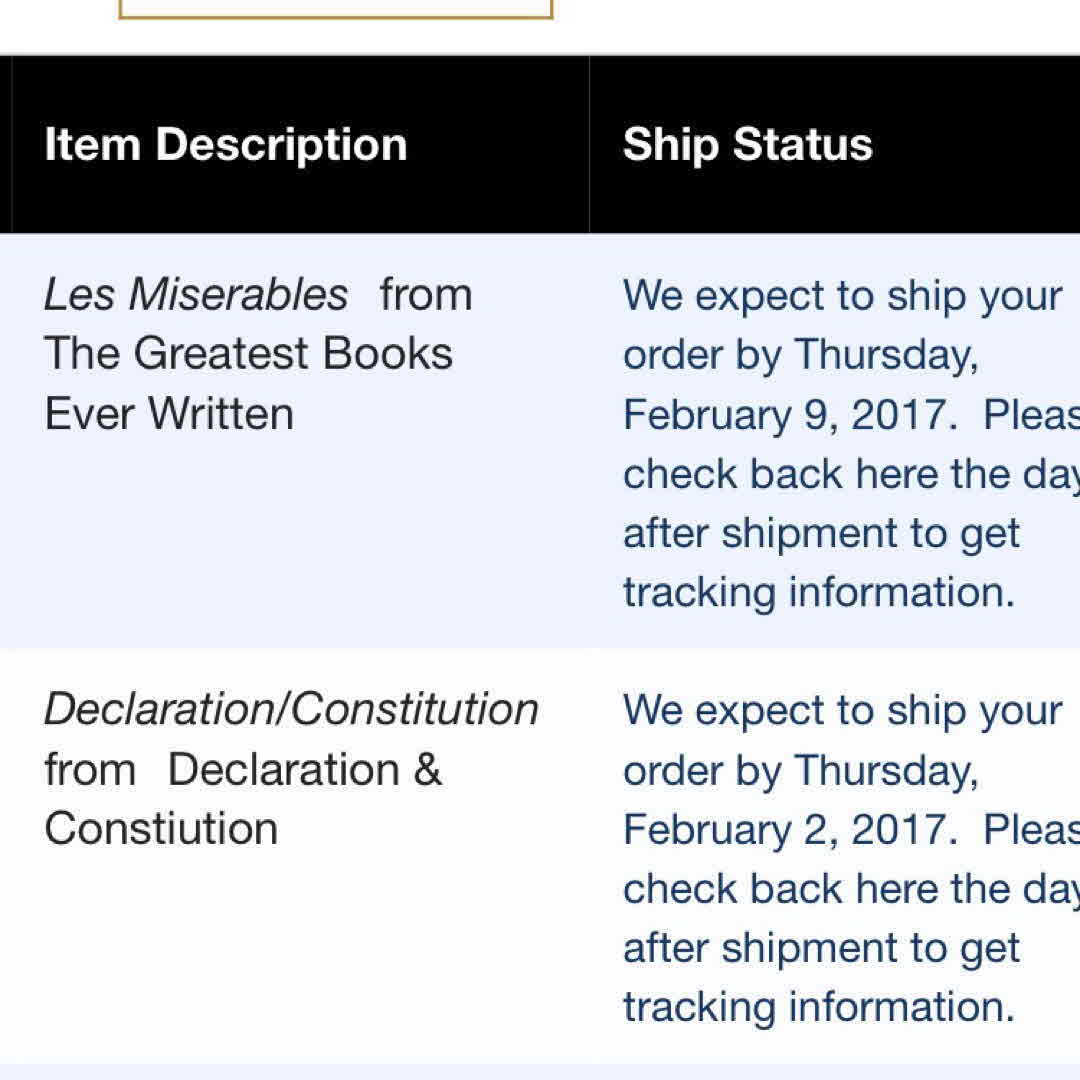Click "tracking information" in Les Miserables row
1080x1080 pixels.
tap(818, 592)
